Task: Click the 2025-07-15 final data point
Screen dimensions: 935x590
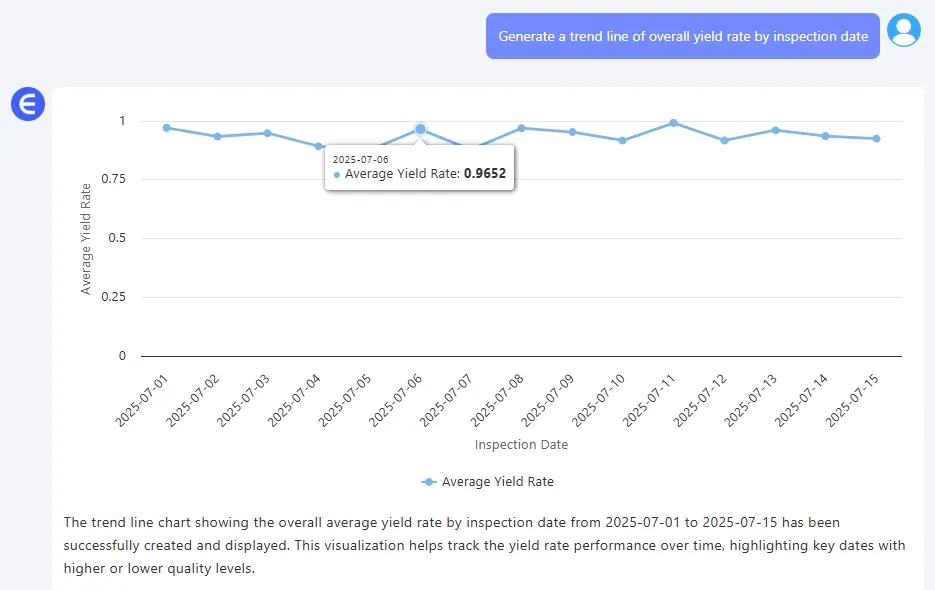Action: (876, 139)
